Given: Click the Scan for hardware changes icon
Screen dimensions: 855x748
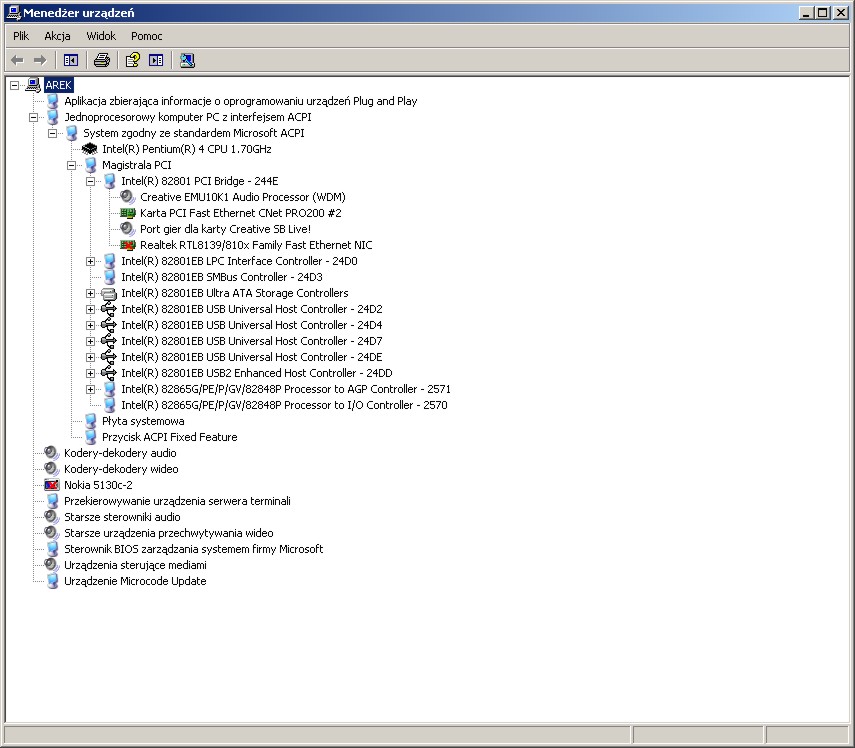Looking at the screenshot, I should point(187,60).
